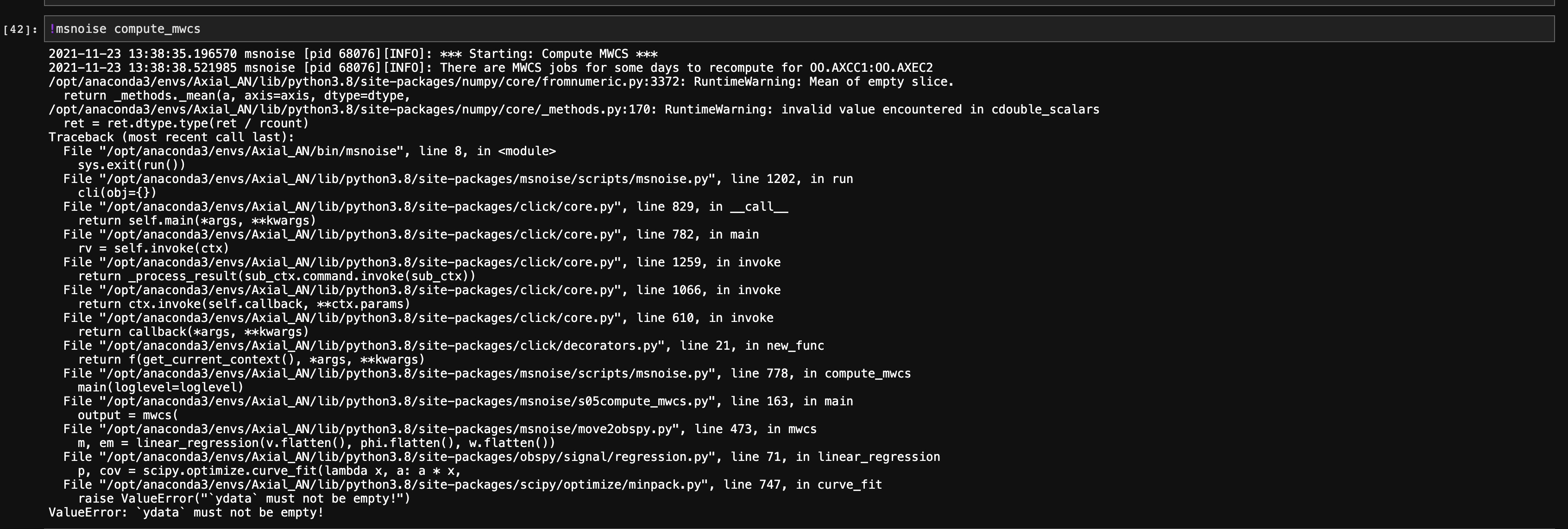Click the 'sys.exit(run())' traceback line
The width and height of the screenshot is (1568, 529).
pos(132,165)
